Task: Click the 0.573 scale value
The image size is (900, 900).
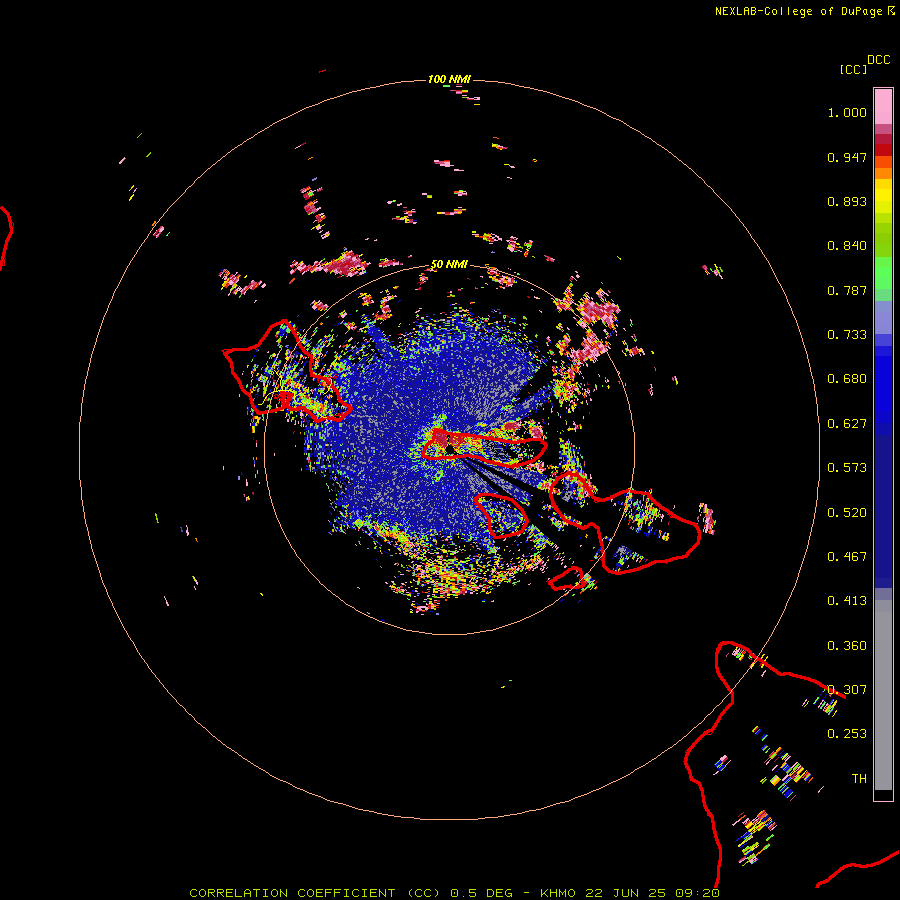Action: (847, 468)
